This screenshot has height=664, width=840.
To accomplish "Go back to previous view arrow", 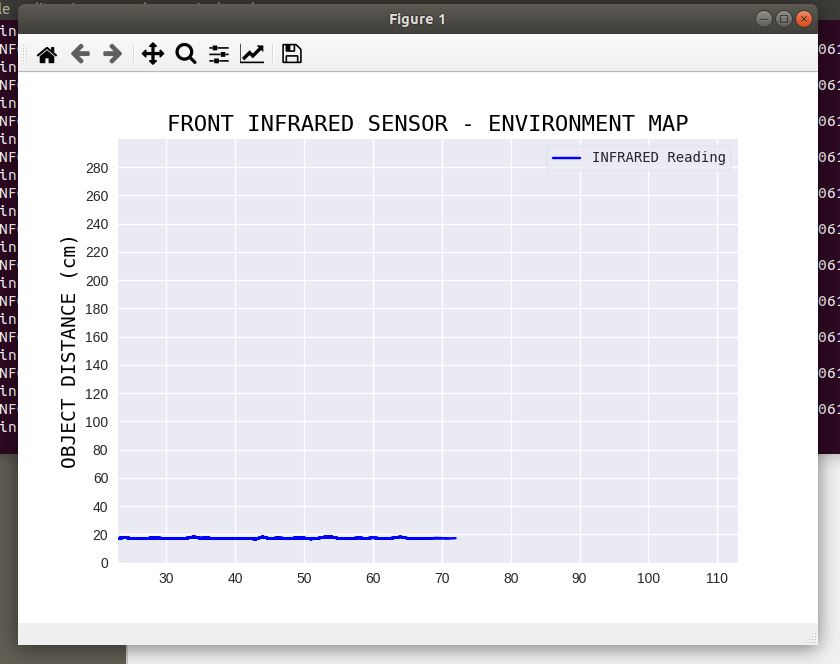I will click(80, 54).
